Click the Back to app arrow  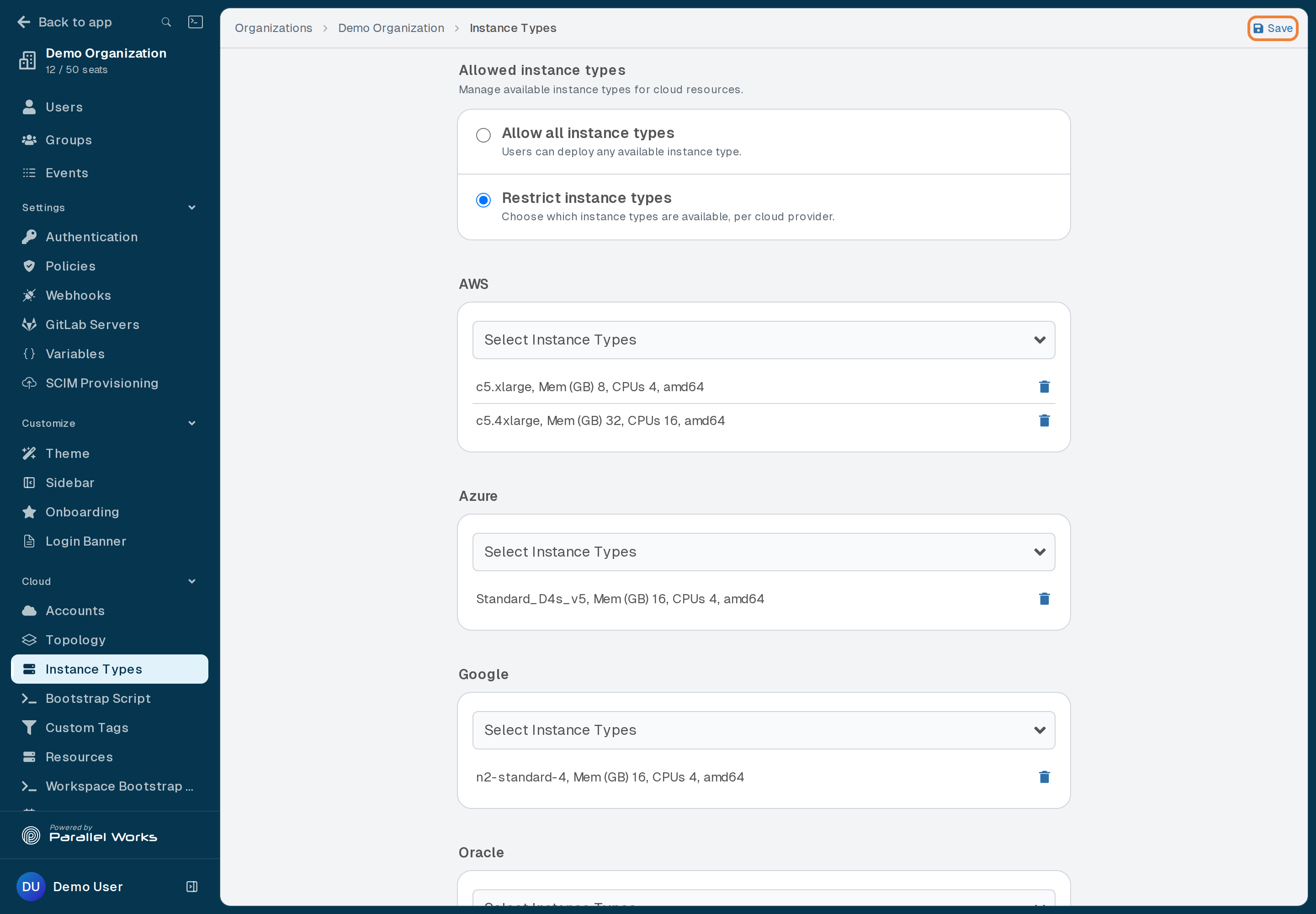[x=23, y=22]
